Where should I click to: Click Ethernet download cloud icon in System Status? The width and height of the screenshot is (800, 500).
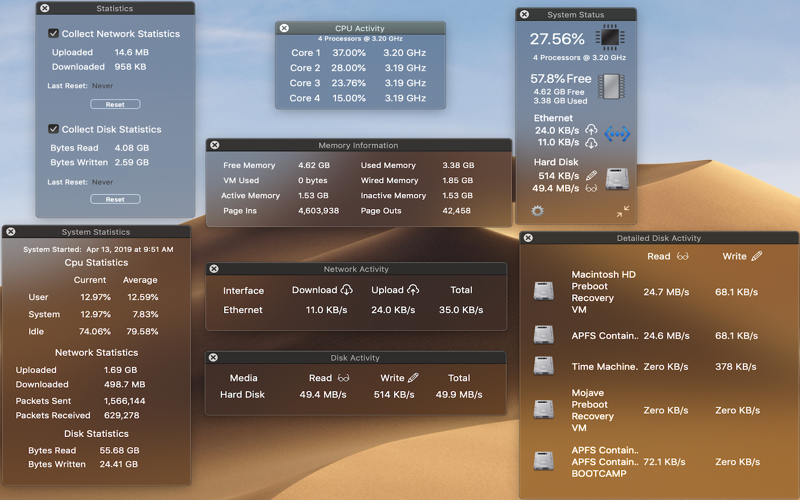point(591,143)
